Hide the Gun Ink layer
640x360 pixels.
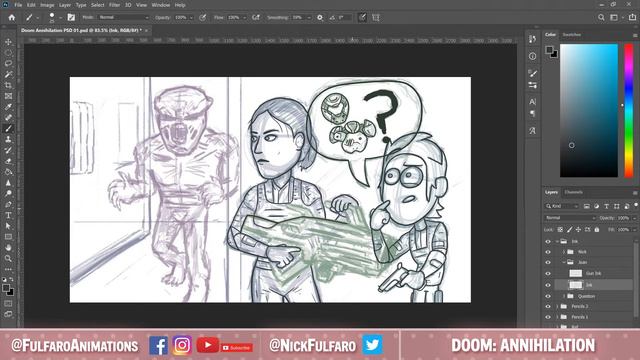pos(548,273)
